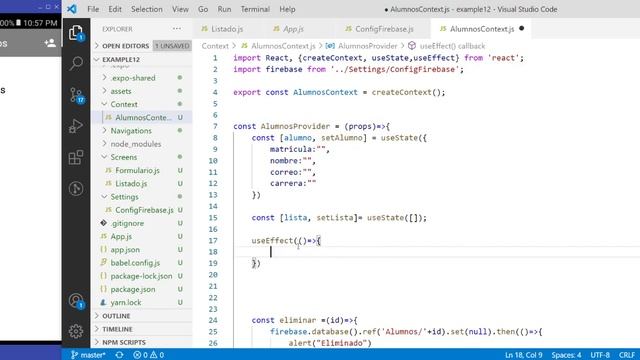The width and height of the screenshot is (640, 360).
Task: Open the Accounts menu icon
Action: click(x=76, y=301)
